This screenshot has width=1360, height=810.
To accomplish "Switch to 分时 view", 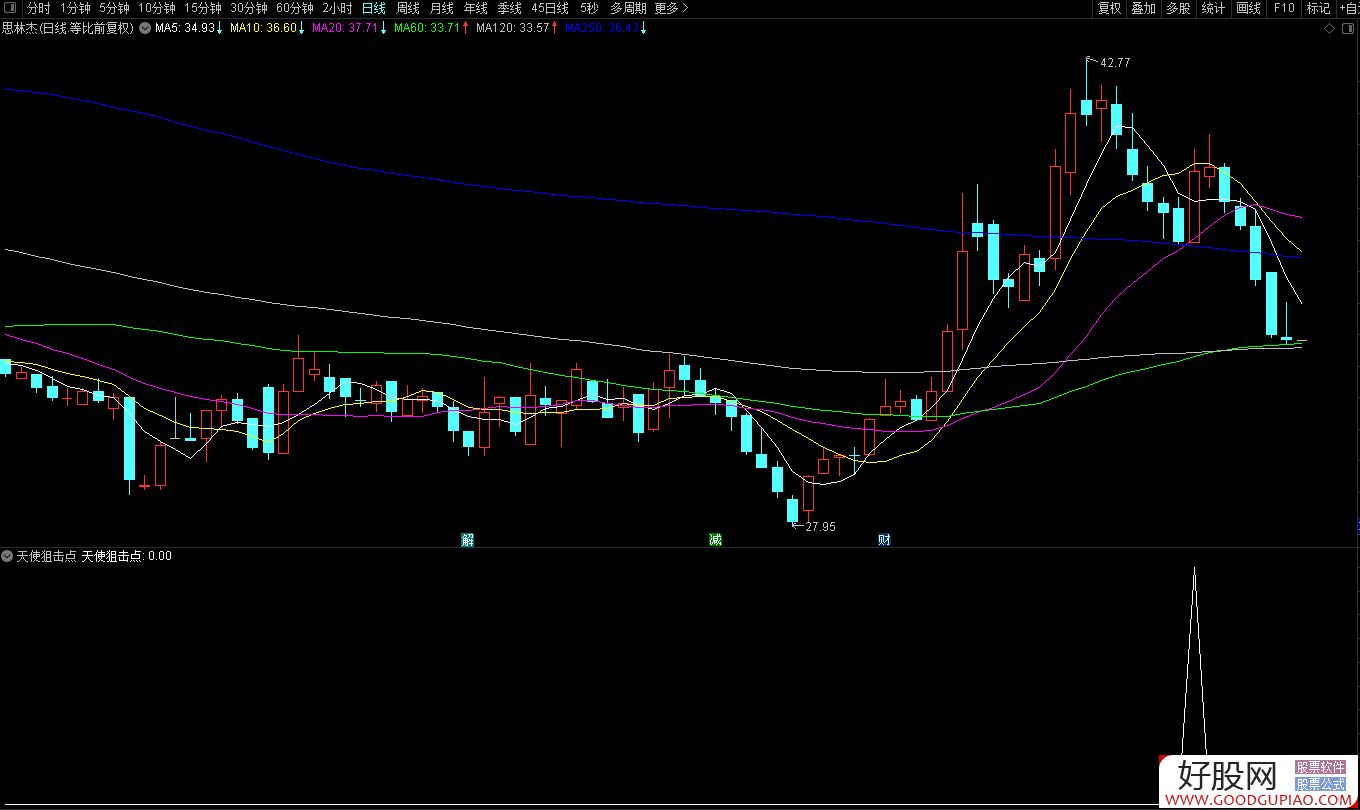I will 38,8.
